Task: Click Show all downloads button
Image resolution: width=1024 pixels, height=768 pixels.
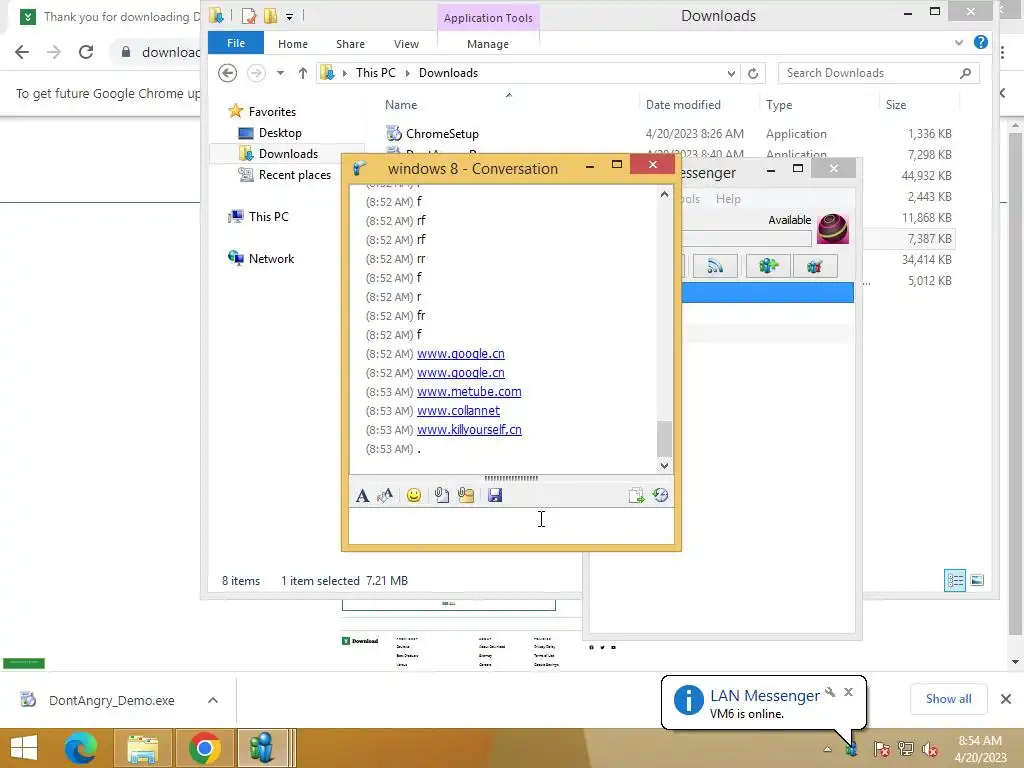Action: click(948, 699)
